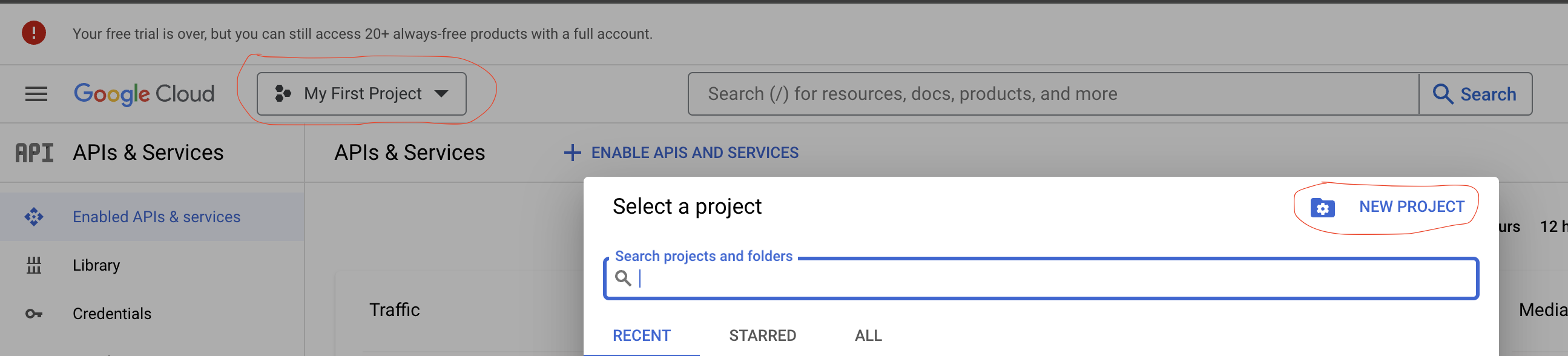The height and width of the screenshot is (356, 1568).
Task: Click the magnifier icon in project search
Action: click(x=623, y=278)
